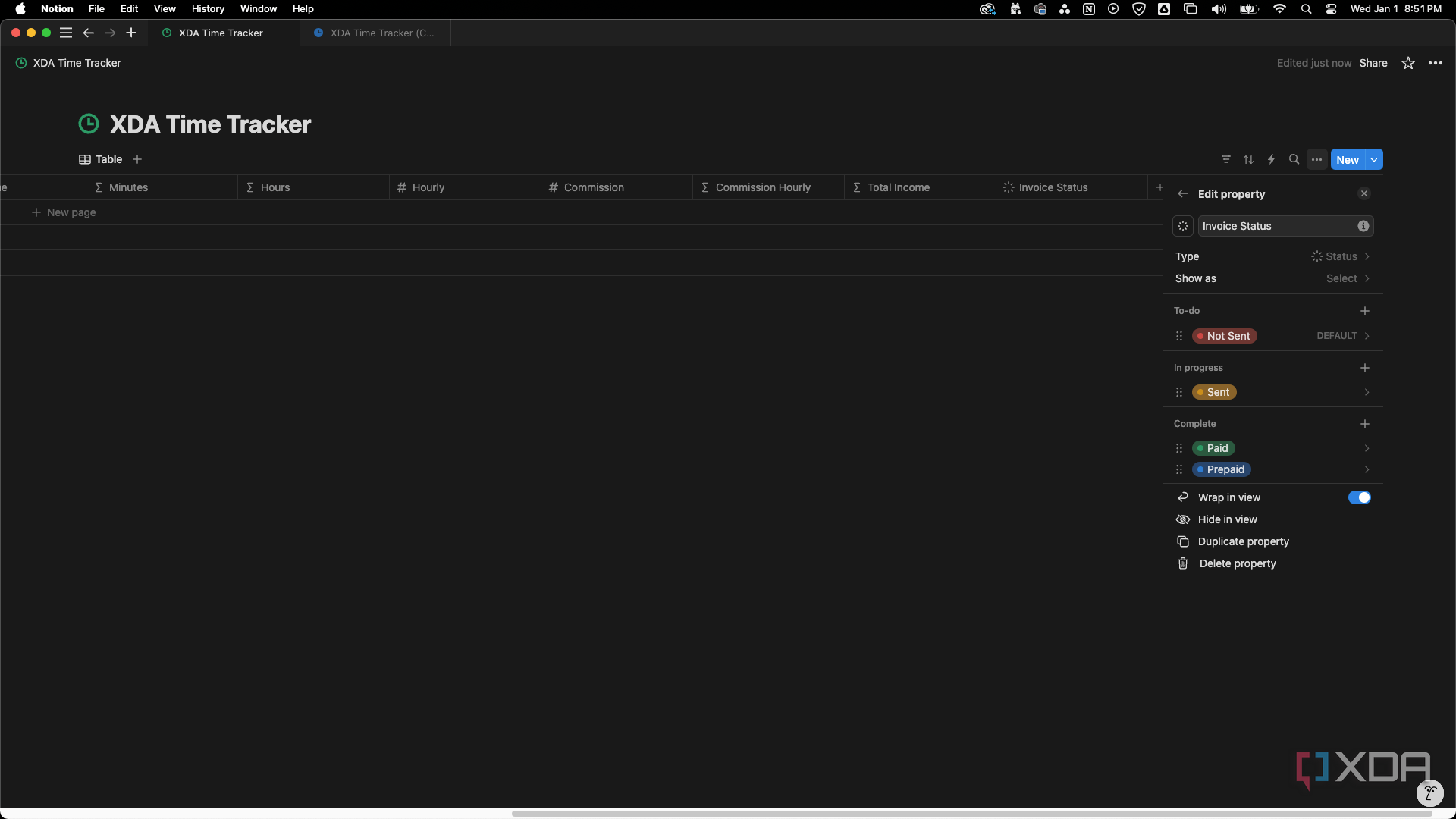Go back from Edit property panel
The width and height of the screenshot is (1456, 819).
[1183, 194]
